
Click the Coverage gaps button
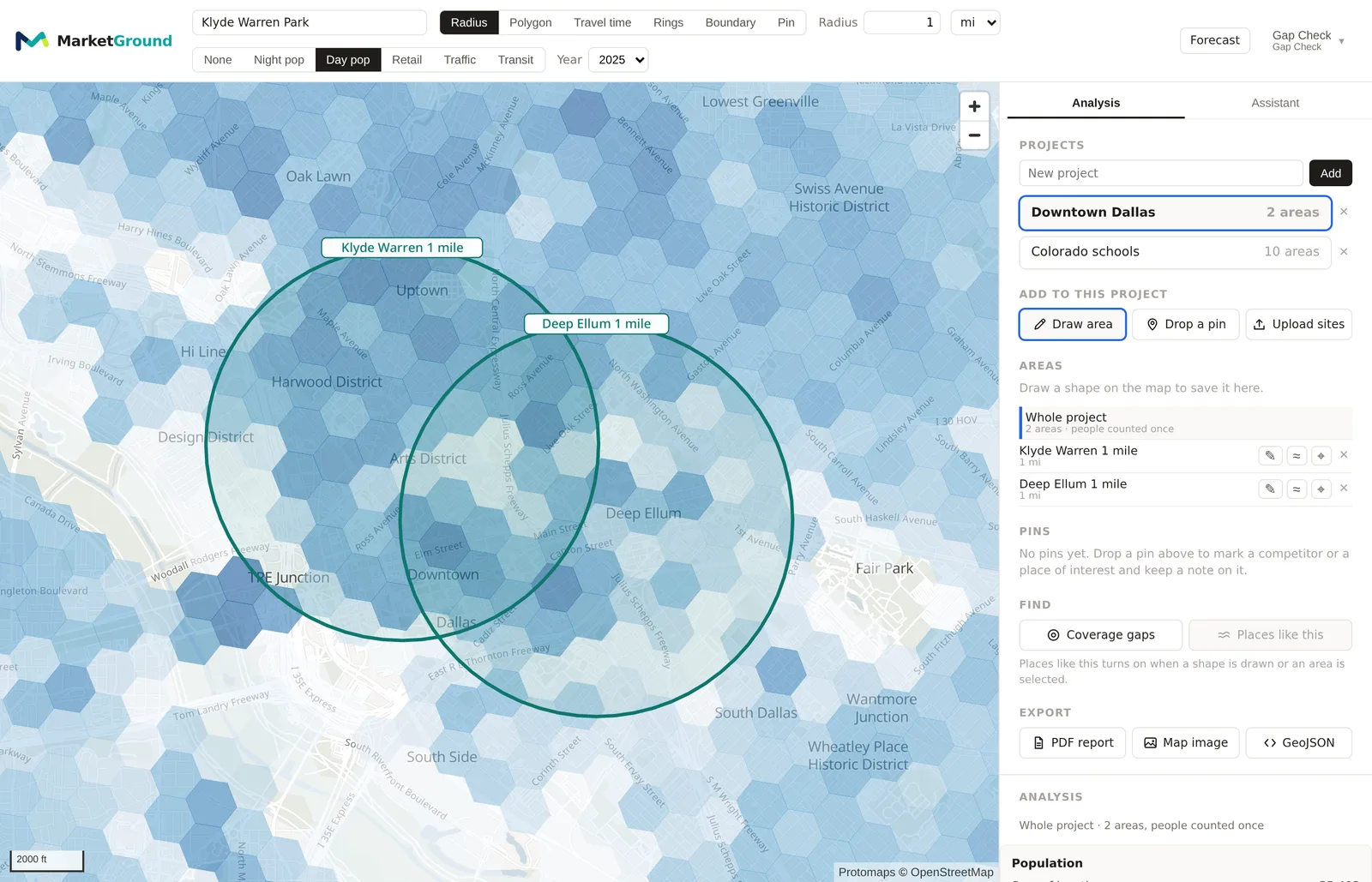(x=1101, y=635)
